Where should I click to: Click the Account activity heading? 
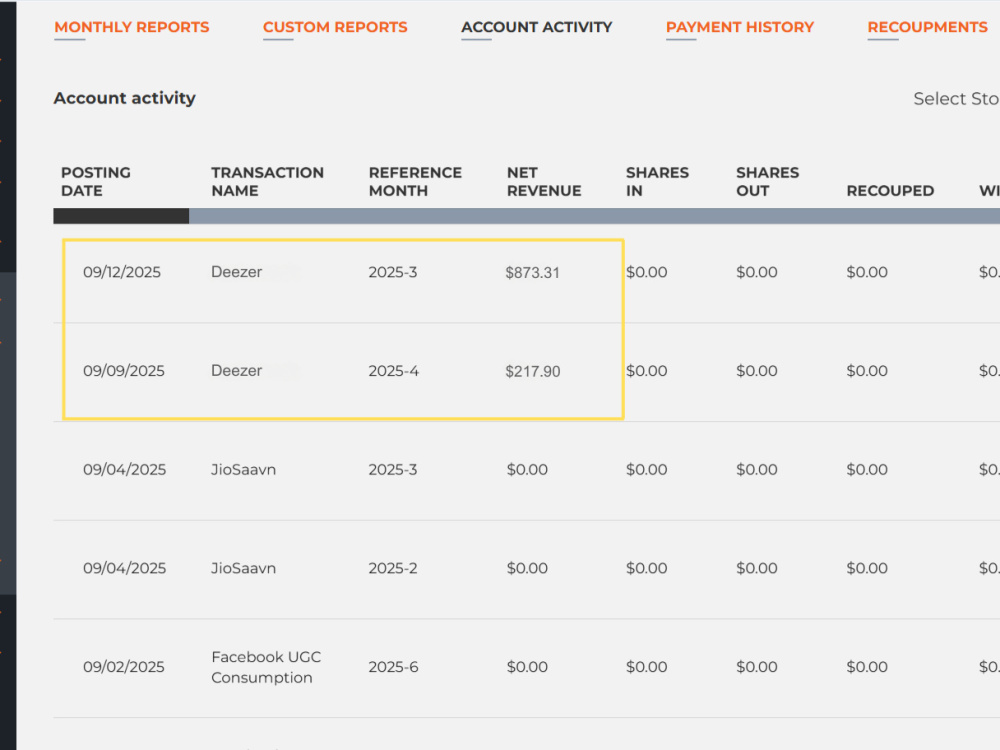[124, 98]
